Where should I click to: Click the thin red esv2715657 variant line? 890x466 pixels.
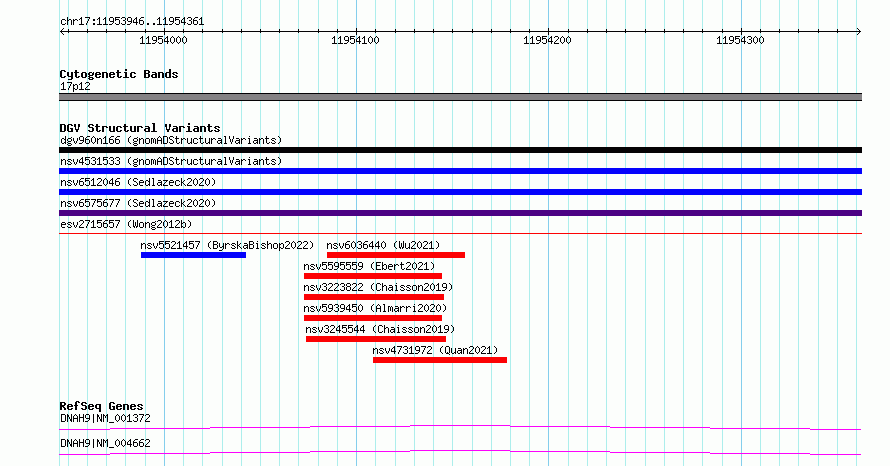point(460,233)
